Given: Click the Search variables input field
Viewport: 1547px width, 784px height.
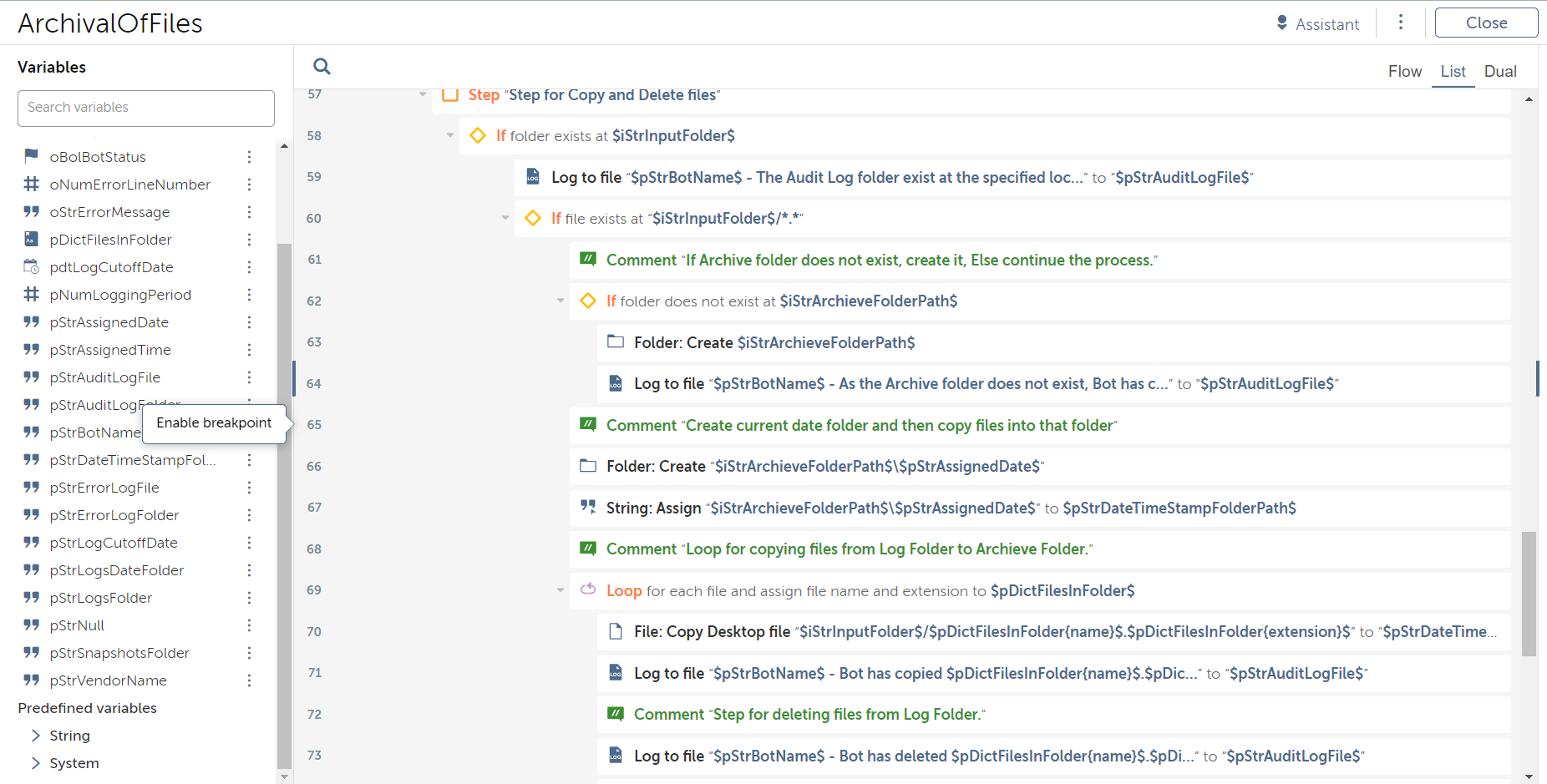Looking at the screenshot, I should point(146,108).
